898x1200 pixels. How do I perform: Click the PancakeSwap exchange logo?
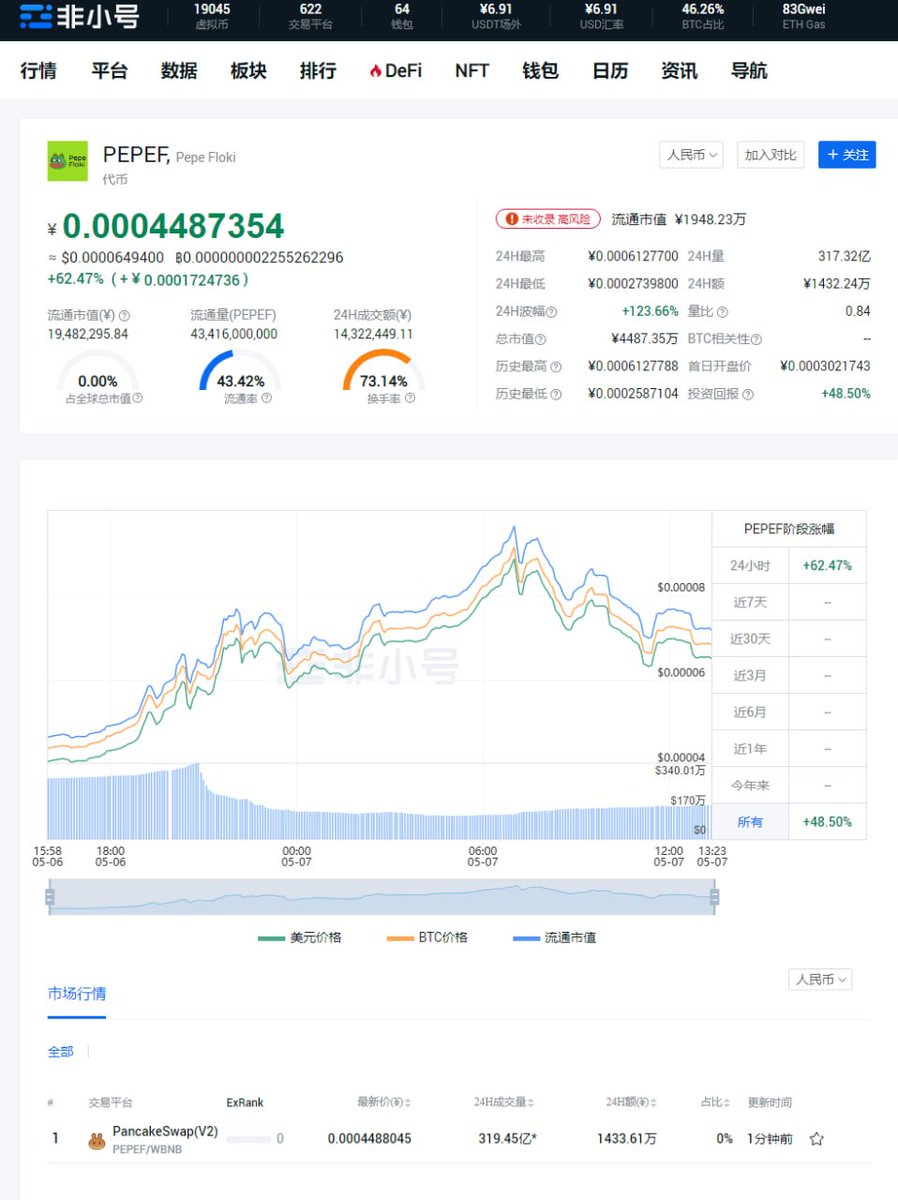(x=97, y=1140)
